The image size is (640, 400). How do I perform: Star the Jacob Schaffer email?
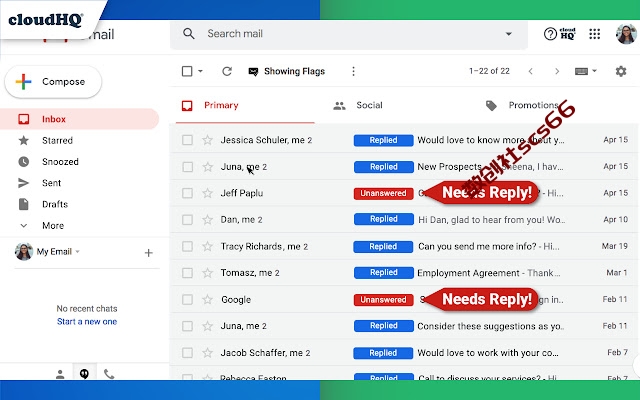[x=207, y=353]
